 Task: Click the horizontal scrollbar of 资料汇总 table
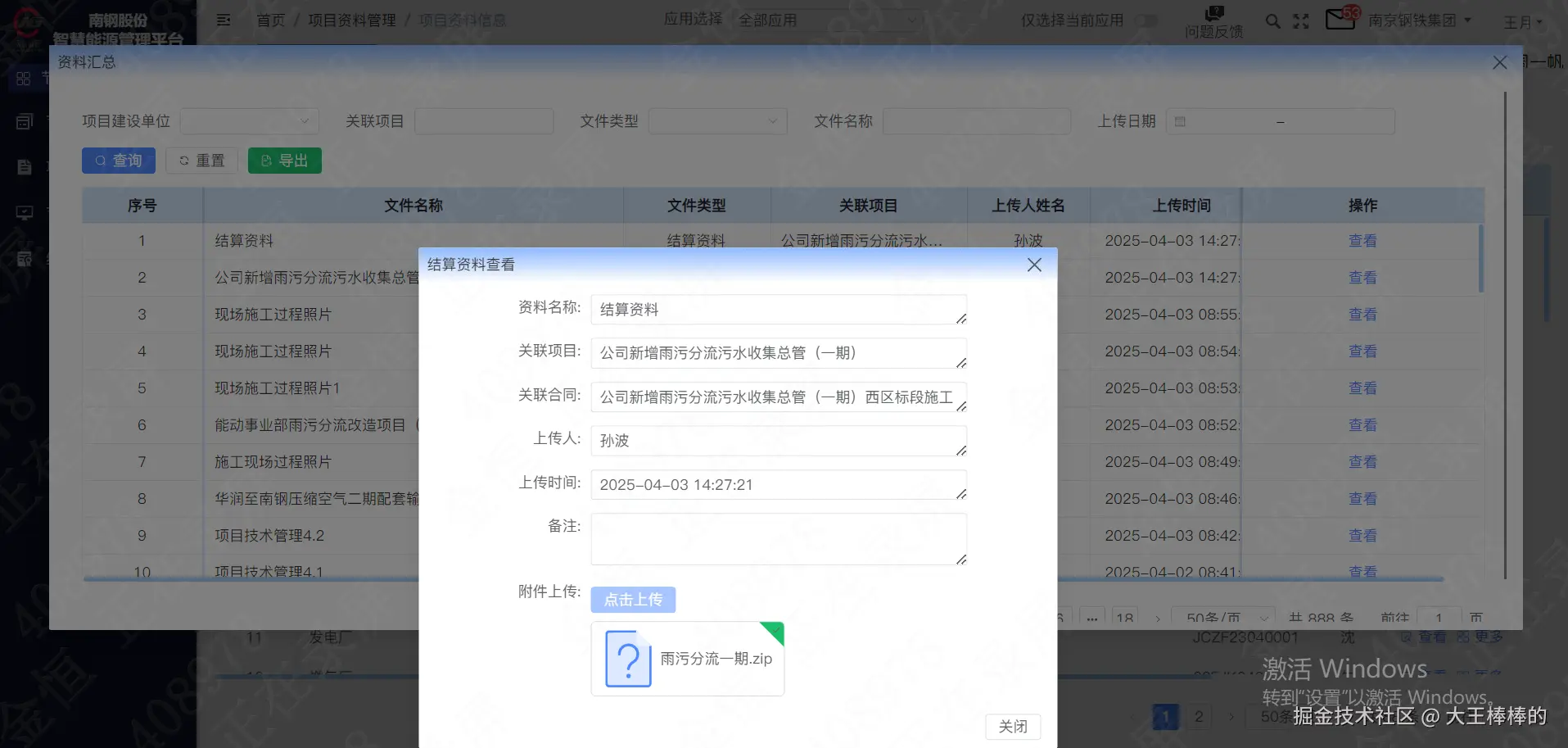[x=763, y=579]
